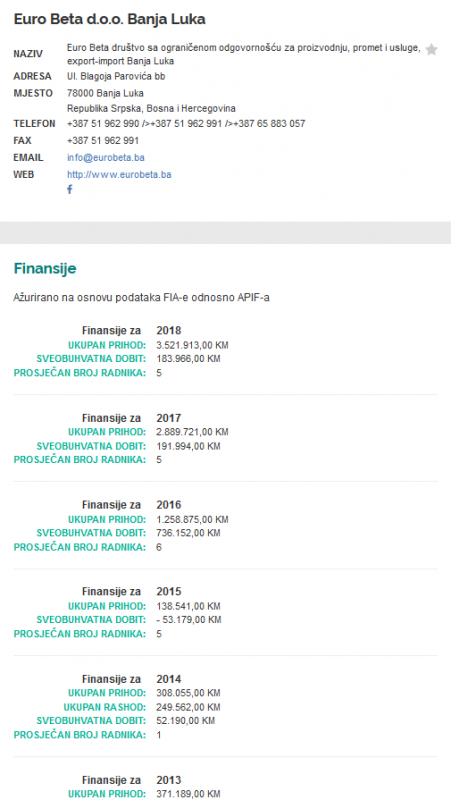Click 2018 UKUPAN PRIHOD value 3.521.913,00 KM
The image size is (451, 800).
[x=192, y=345]
